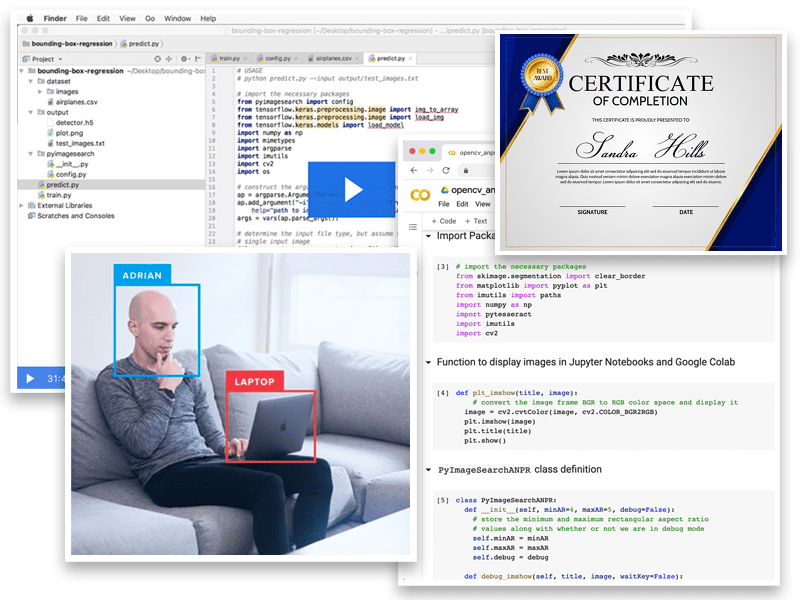Click the + Code button in Colab

[442, 221]
